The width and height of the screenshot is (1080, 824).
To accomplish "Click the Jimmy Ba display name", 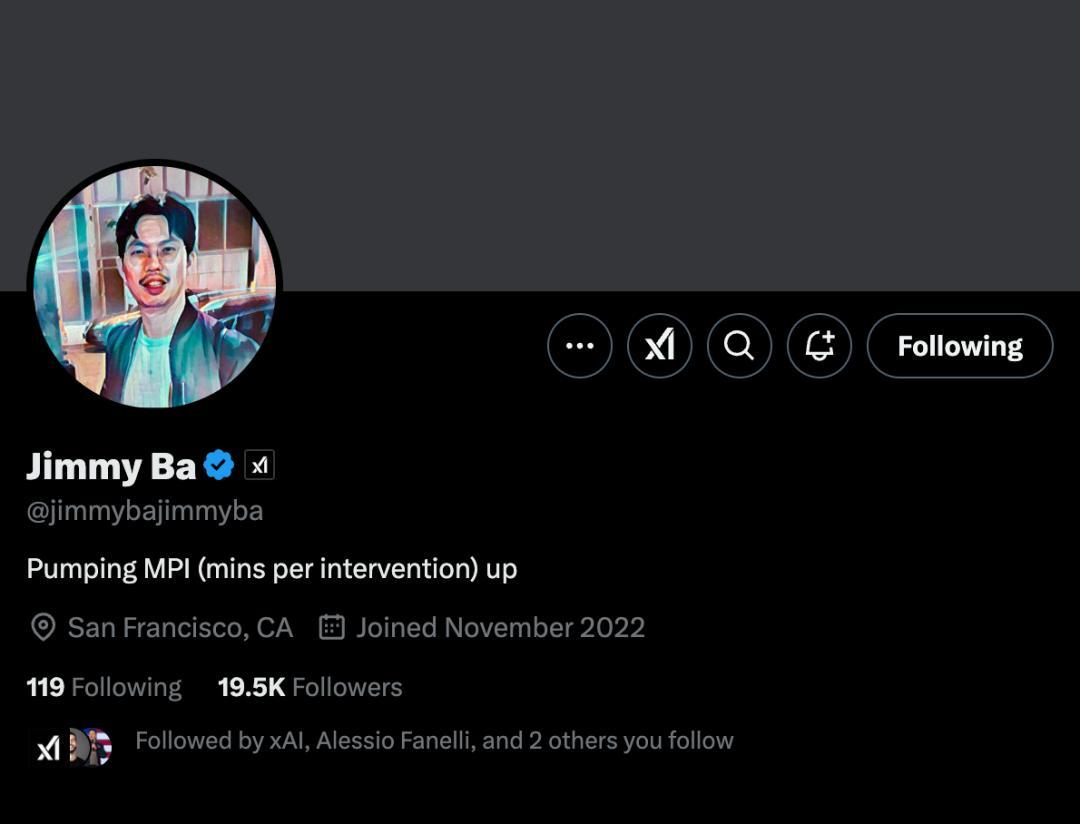I will click(x=111, y=466).
